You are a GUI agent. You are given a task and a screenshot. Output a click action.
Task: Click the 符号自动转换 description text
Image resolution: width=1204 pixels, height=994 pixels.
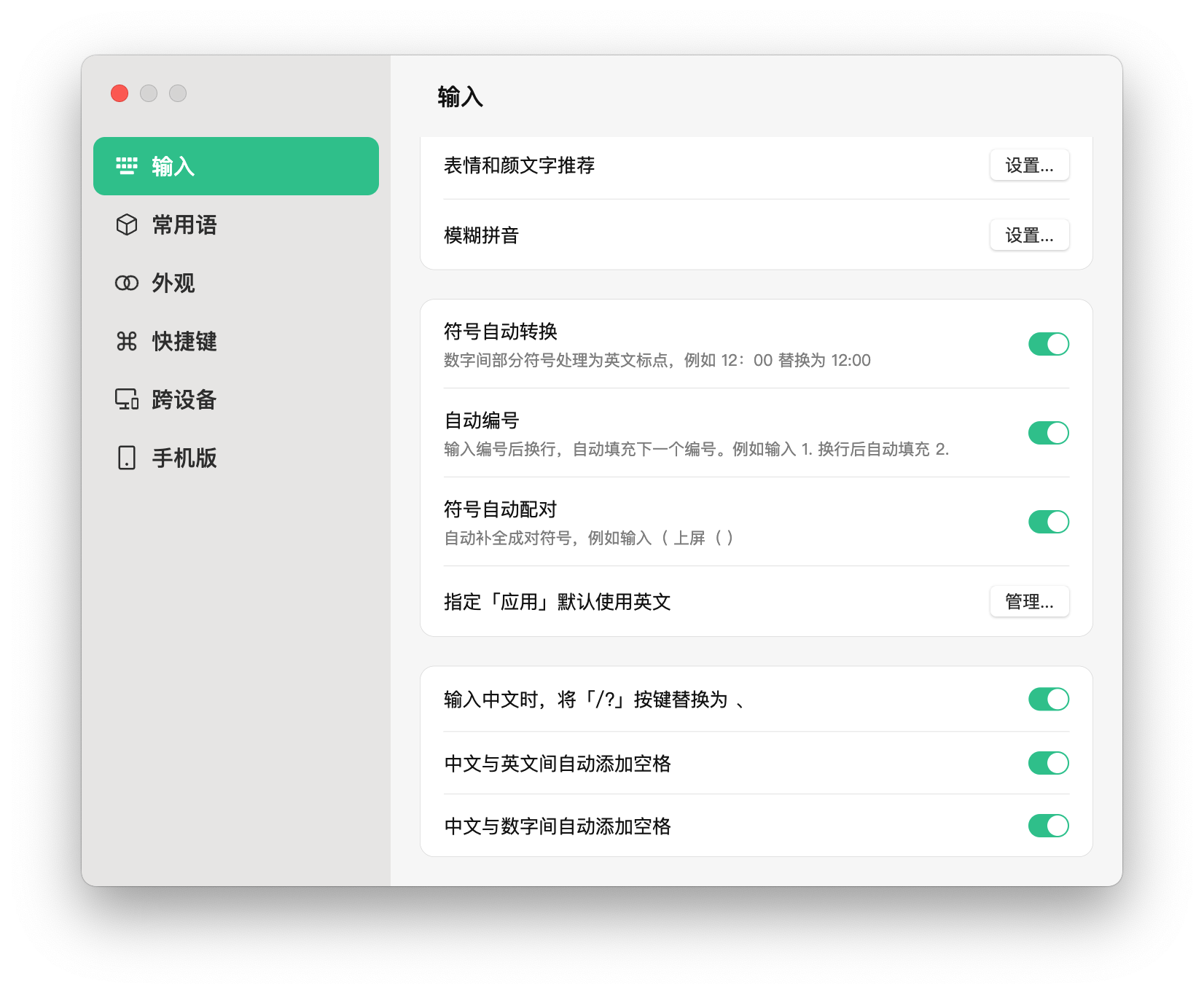[657, 361]
